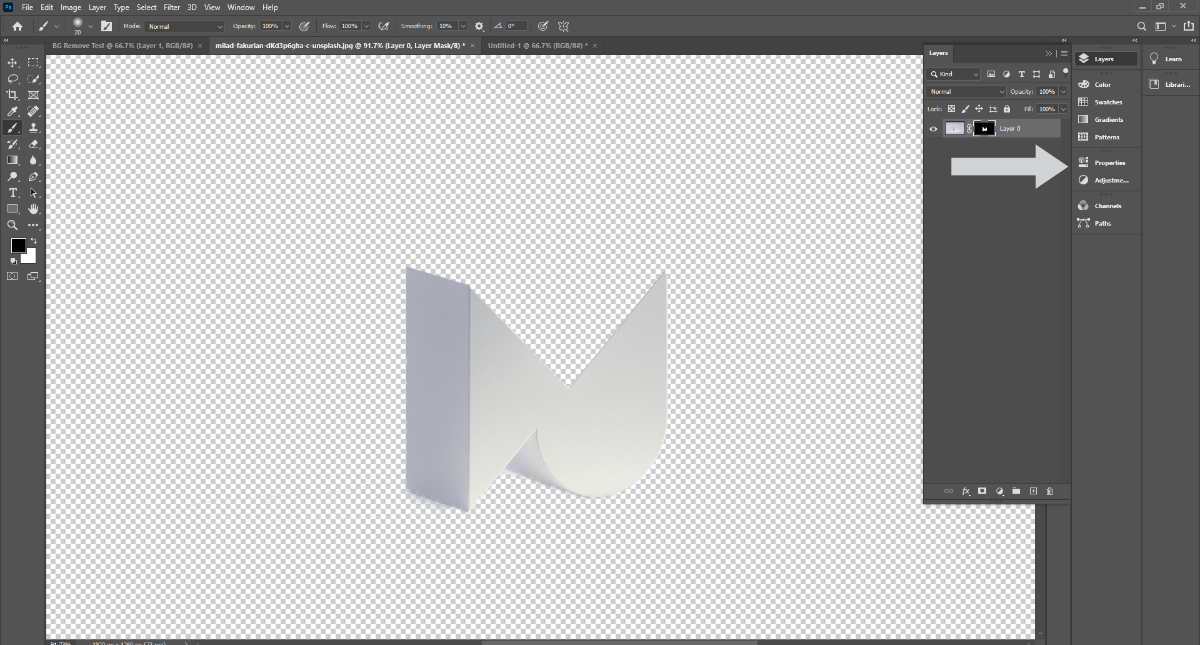Reset default foreground and background colors
Image resolution: width=1200 pixels, height=645 pixels.
pos(13,261)
